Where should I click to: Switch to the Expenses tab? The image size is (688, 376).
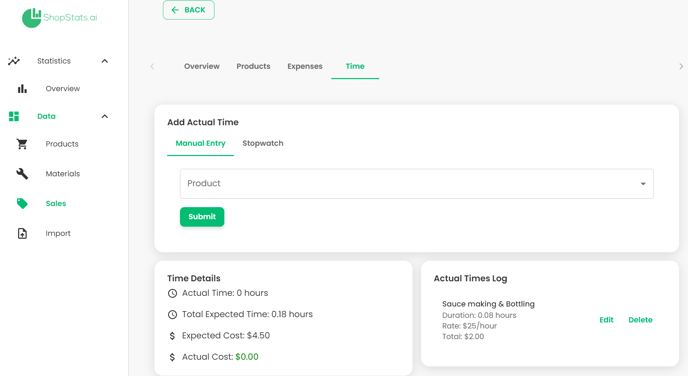click(305, 66)
